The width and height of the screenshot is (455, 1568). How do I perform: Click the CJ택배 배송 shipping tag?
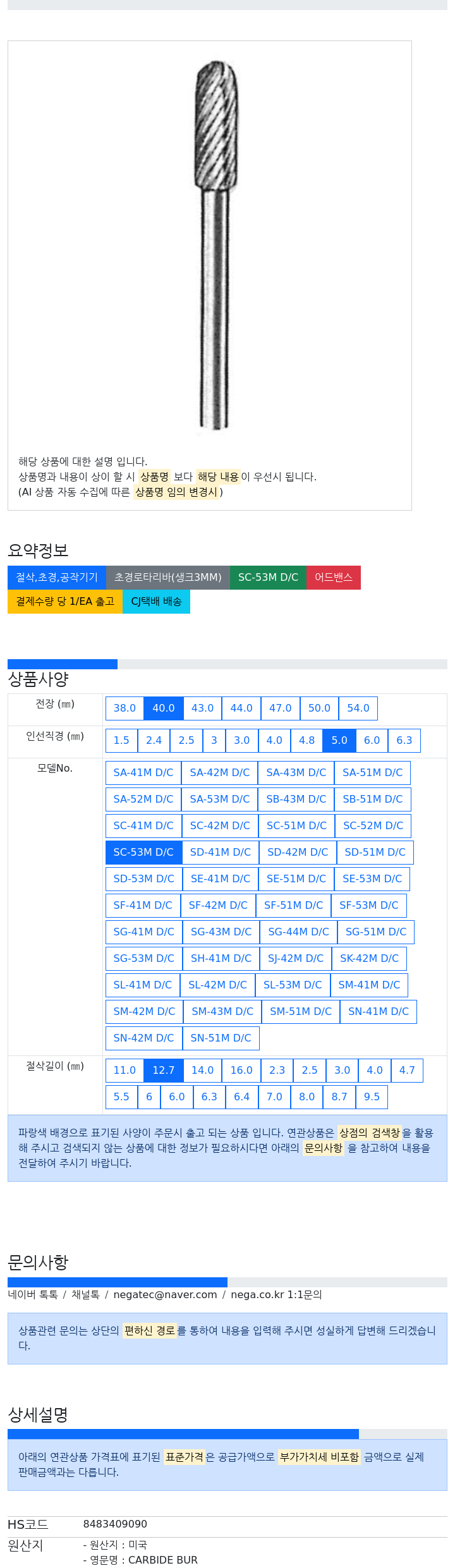(x=156, y=601)
